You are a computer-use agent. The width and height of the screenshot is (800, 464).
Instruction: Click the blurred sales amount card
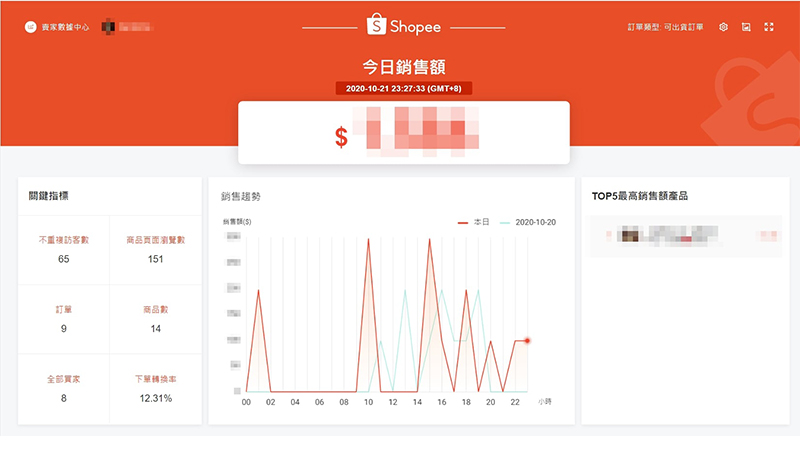(x=404, y=133)
